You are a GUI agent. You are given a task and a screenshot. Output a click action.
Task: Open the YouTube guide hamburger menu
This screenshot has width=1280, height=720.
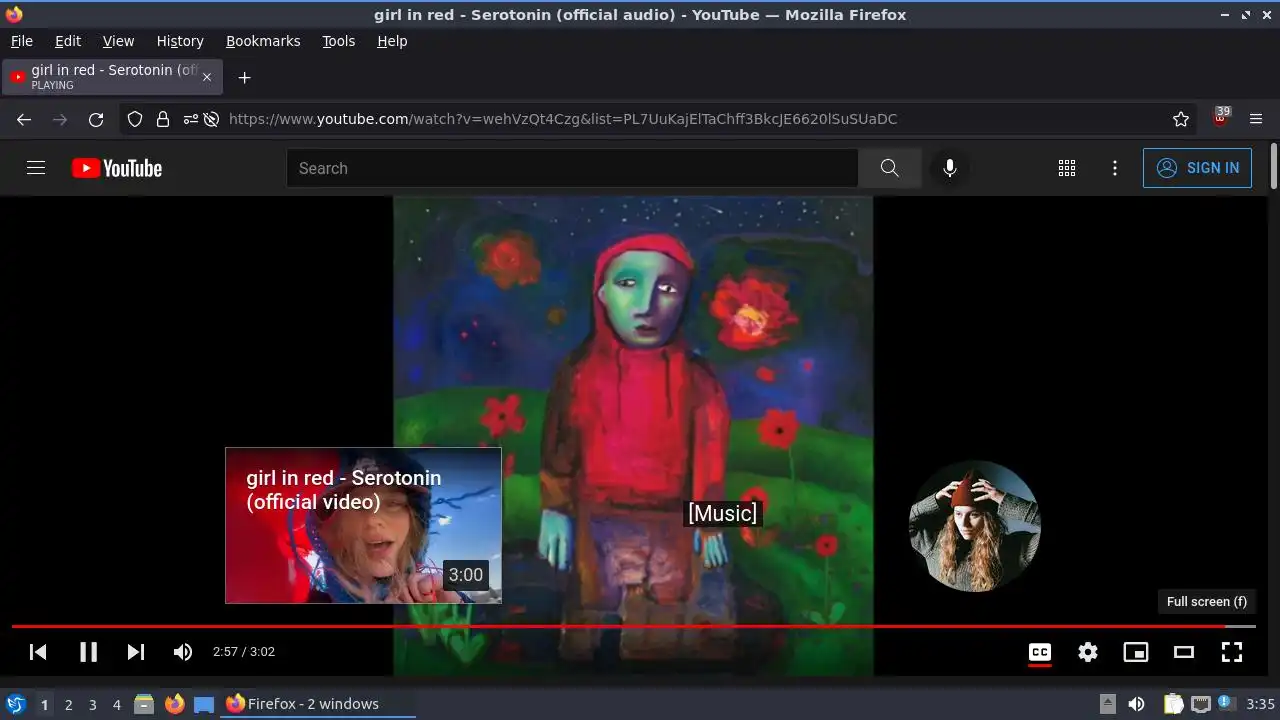tap(36, 168)
